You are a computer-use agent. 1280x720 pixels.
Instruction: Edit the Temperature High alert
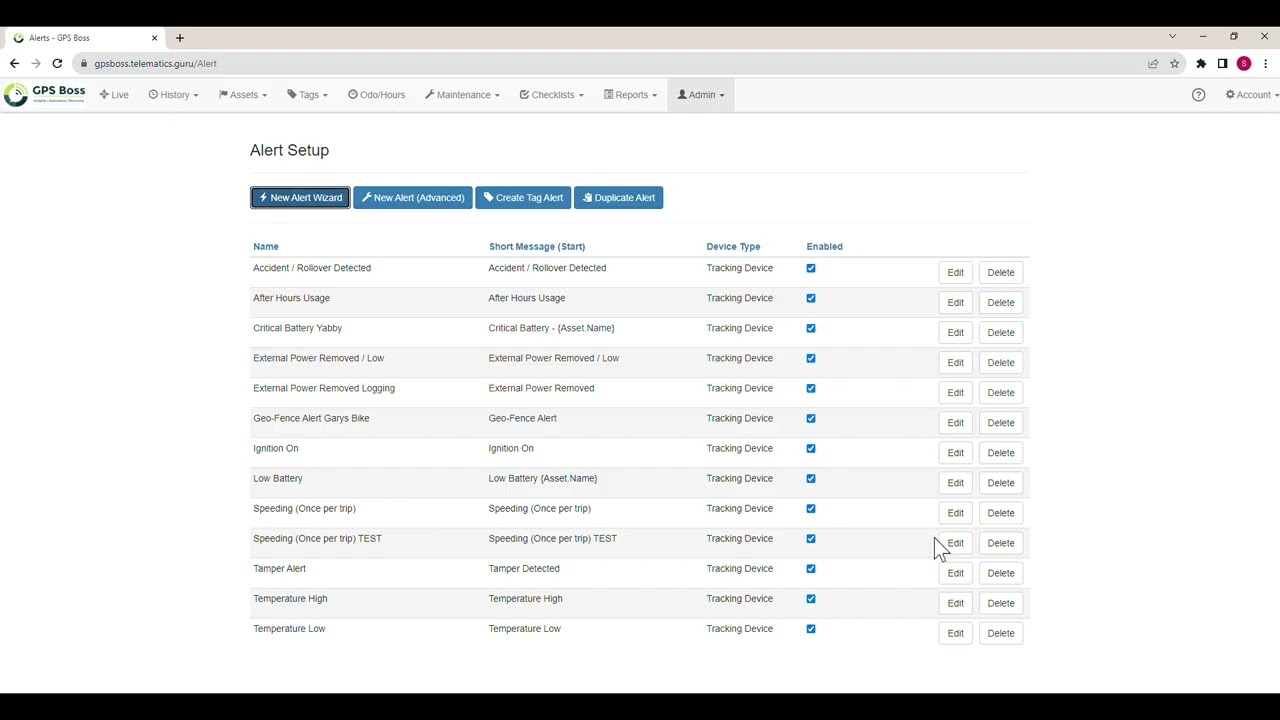coord(956,603)
